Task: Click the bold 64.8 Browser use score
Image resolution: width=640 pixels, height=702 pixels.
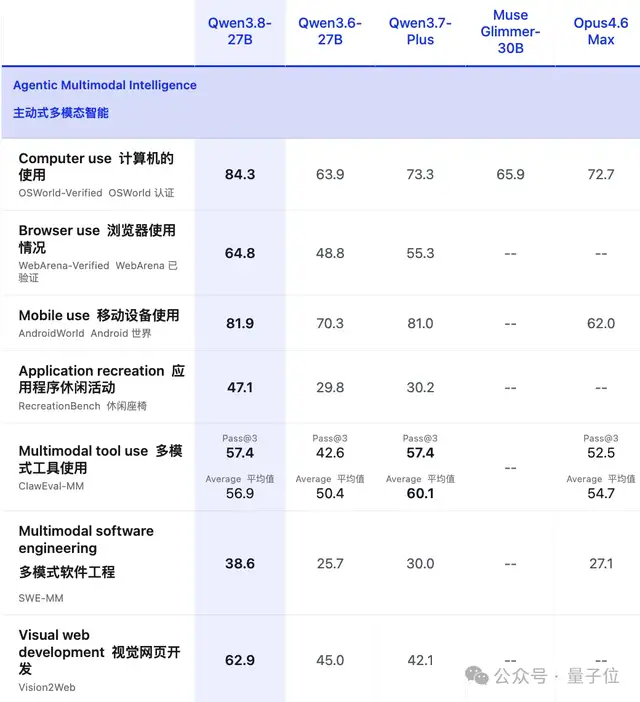Action: coord(240,253)
